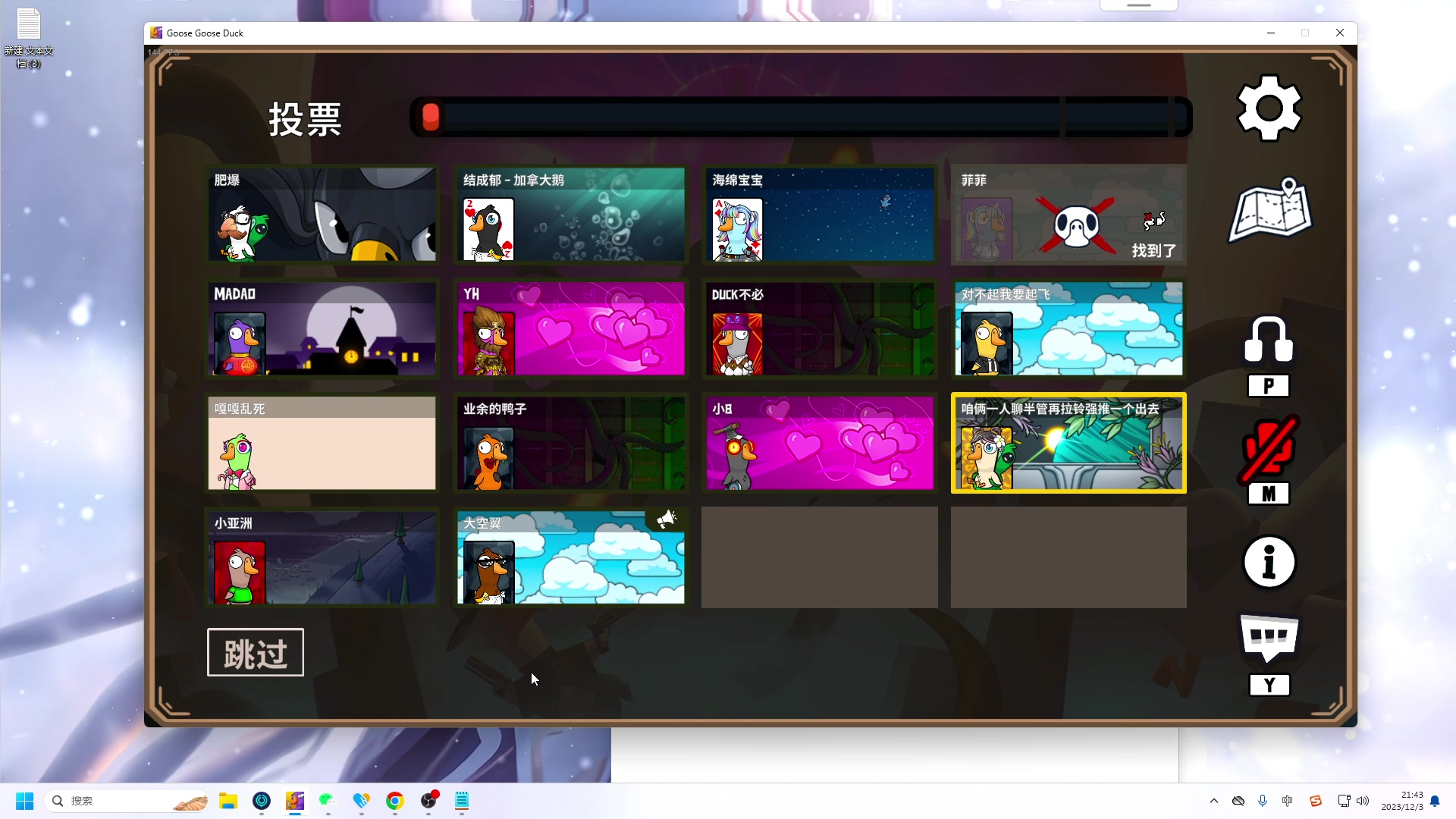Open the chat speech bubble icon
Viewport: 1456px width, 819px height.
[x=1269, y=639]
